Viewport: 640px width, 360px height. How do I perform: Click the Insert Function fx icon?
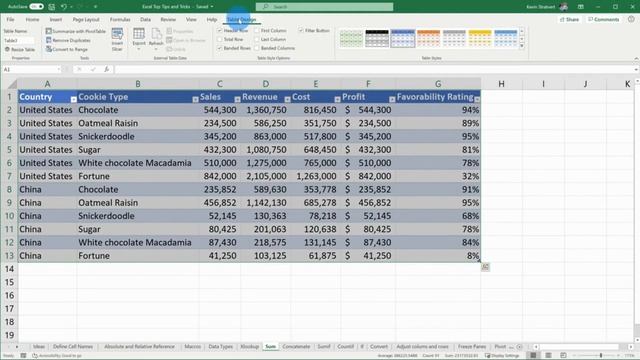click(x=106, y=69)
